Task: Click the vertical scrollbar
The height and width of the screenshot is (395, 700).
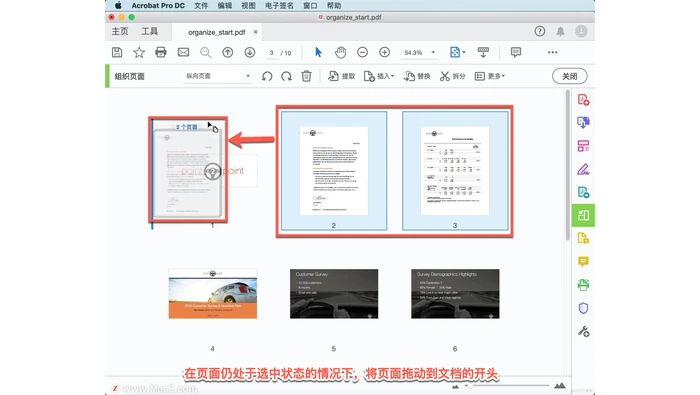Action: (568, 165)
